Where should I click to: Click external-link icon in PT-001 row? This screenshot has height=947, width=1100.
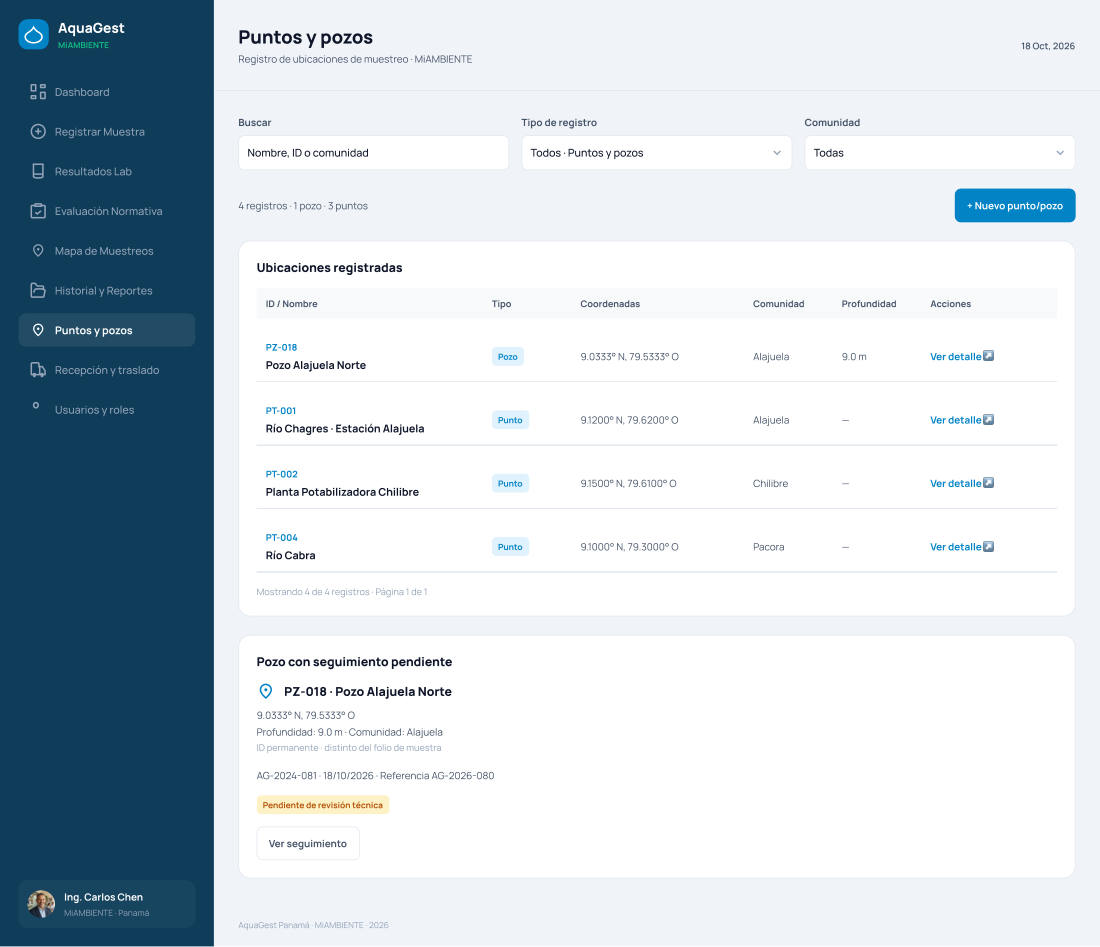point(988,420)
